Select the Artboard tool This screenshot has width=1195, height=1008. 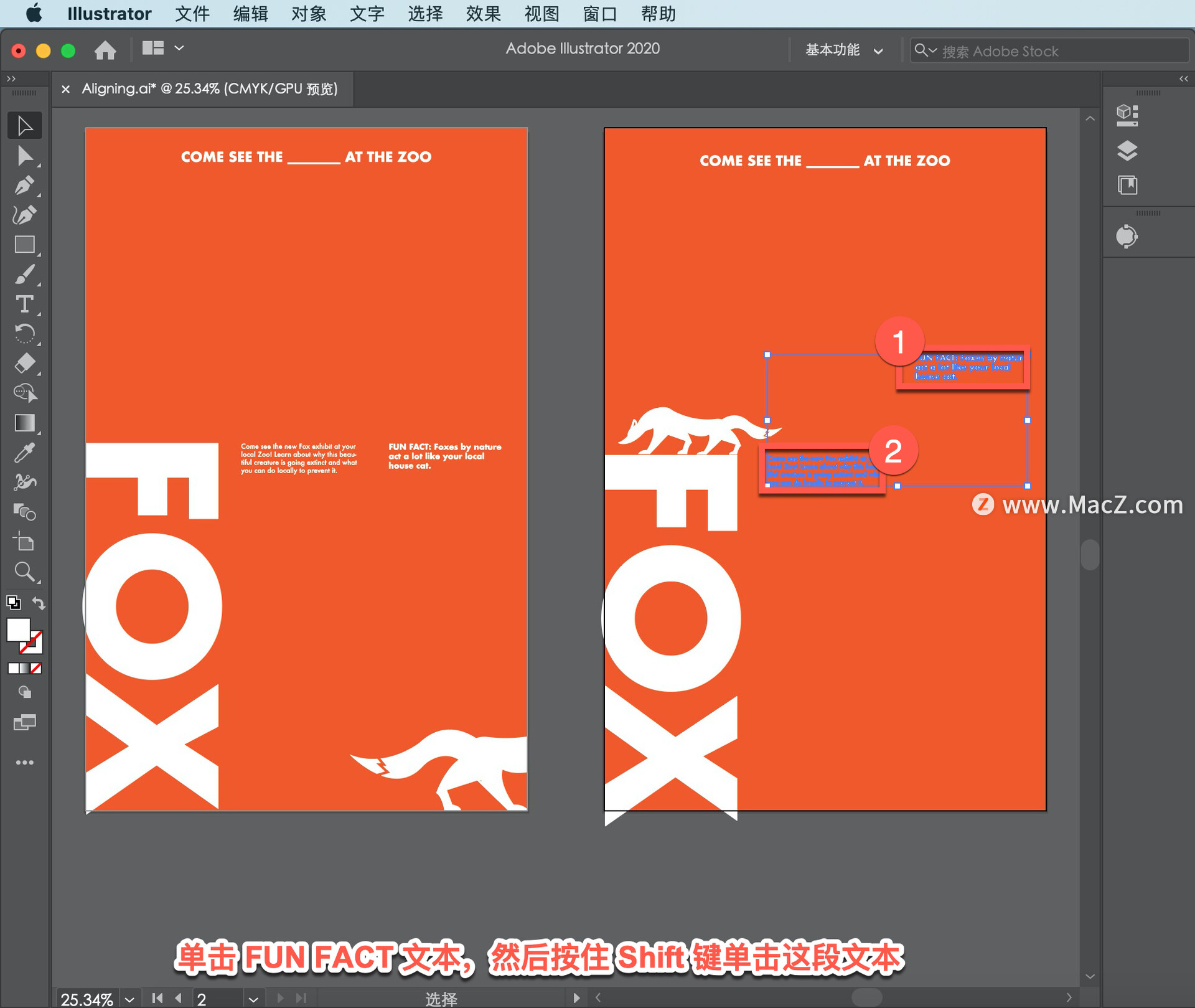point(25,542)
